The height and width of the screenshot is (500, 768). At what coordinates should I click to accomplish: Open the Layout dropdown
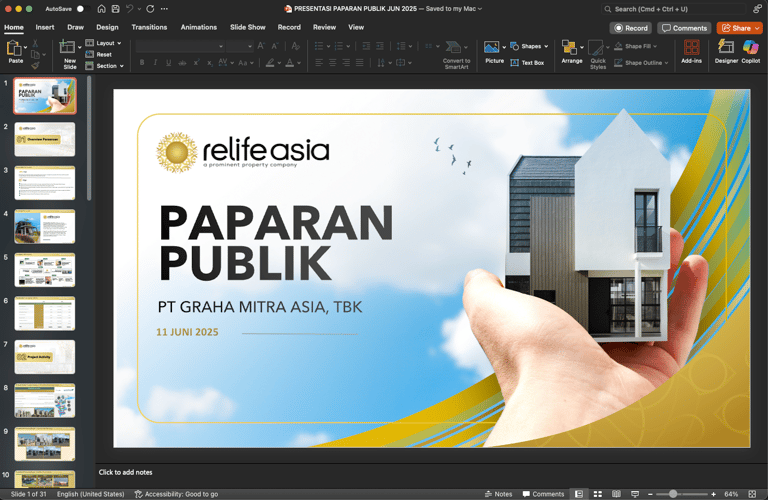104,43
